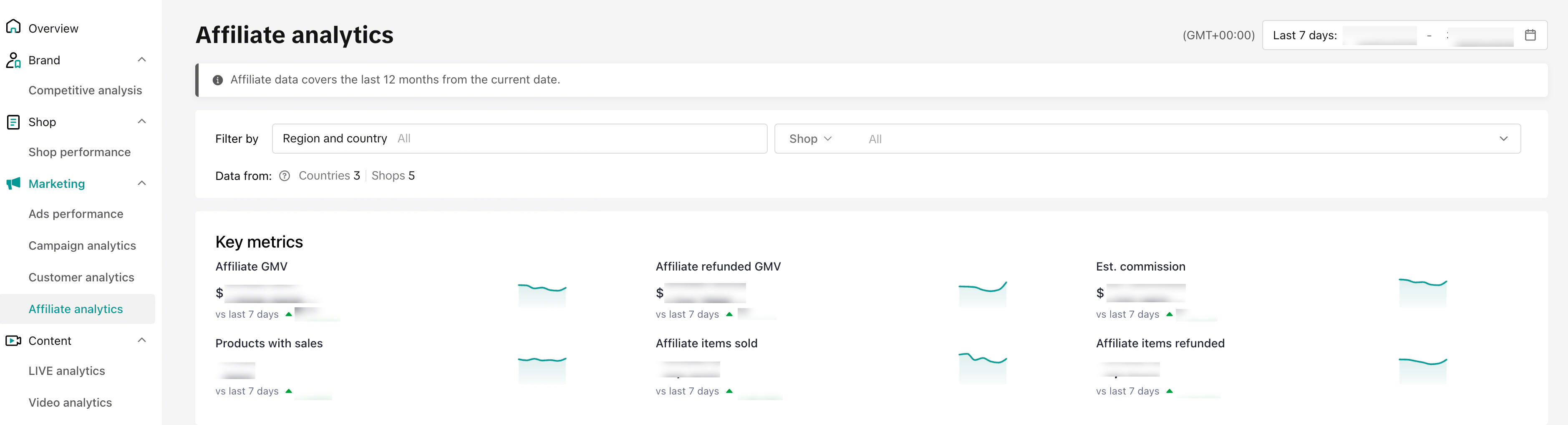1568x425 pixels.
Task: Click the Shop document icon
Action: click(x=13, y=122)
